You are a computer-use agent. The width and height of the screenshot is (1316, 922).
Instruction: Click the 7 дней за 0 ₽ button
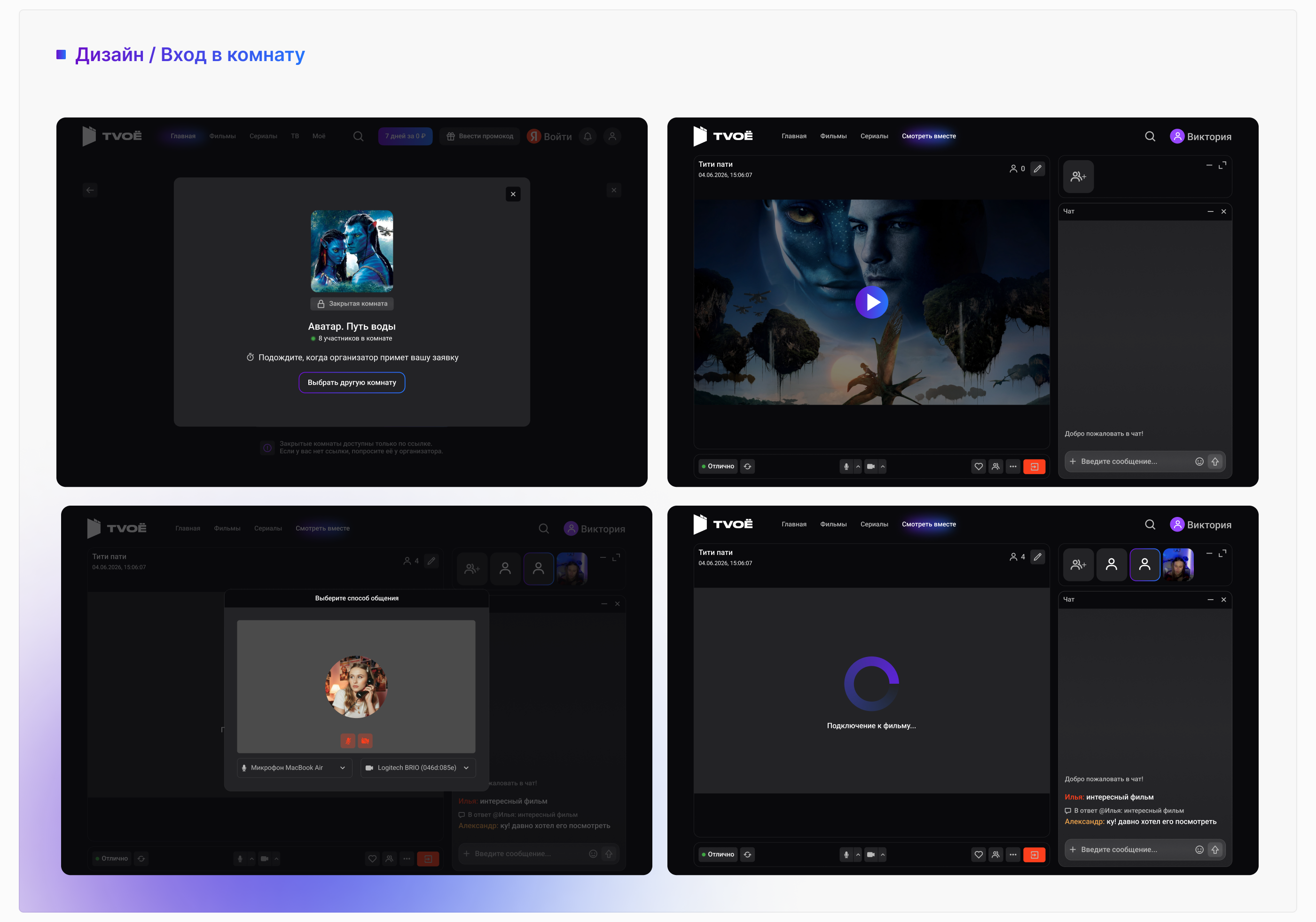point(405,136)
